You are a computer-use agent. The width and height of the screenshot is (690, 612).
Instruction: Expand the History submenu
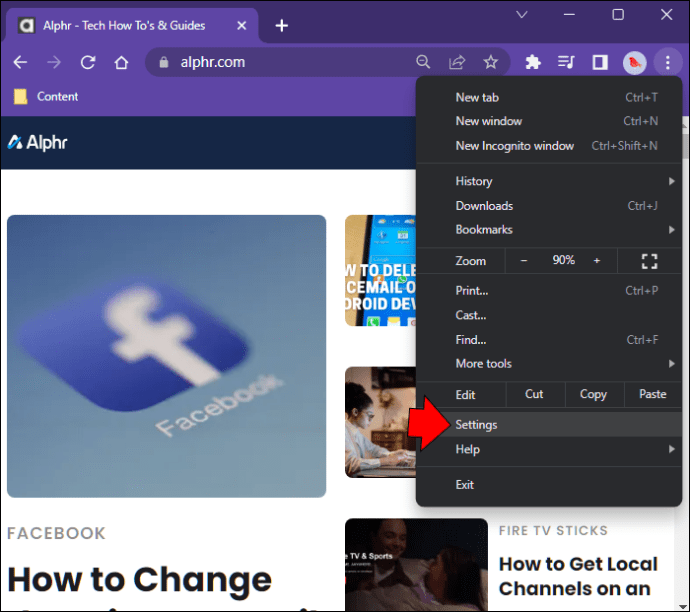pos(549,181)
